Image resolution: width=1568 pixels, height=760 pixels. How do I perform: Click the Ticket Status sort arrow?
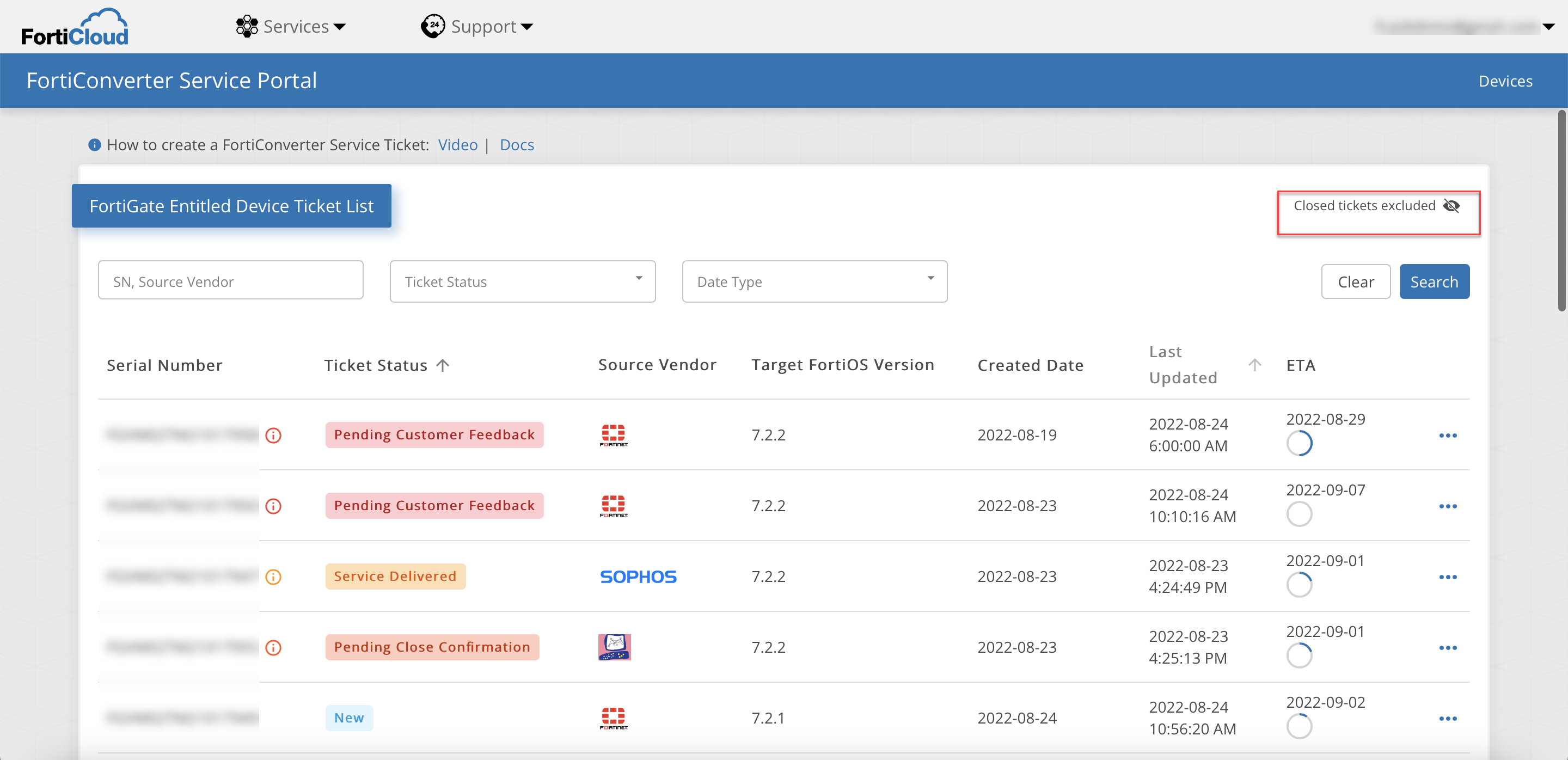click(443, 365)
